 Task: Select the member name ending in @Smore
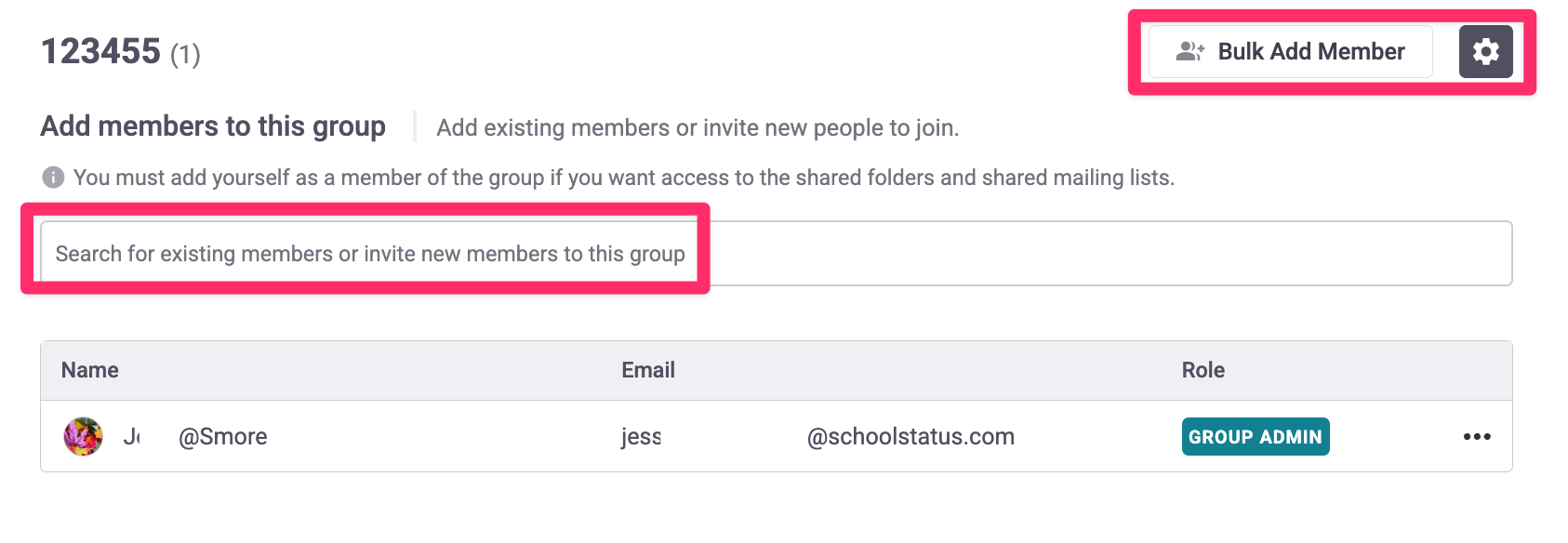tap(195, 436)
